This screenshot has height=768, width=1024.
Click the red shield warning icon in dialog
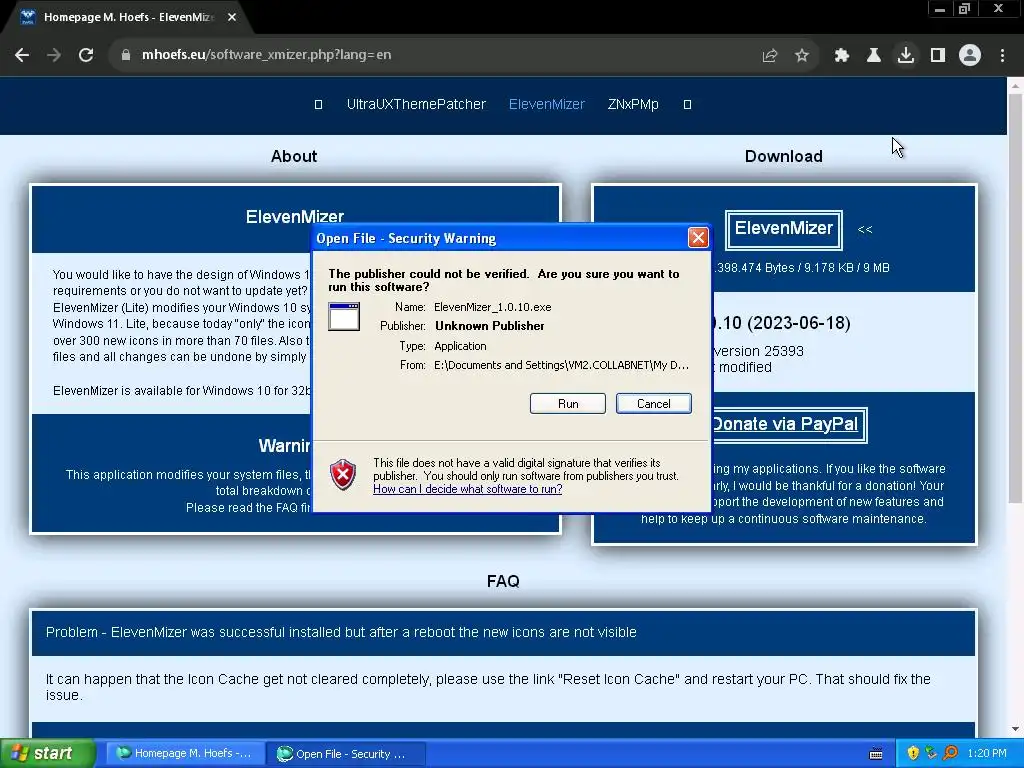pyautogui.click(x=343, y=475)
